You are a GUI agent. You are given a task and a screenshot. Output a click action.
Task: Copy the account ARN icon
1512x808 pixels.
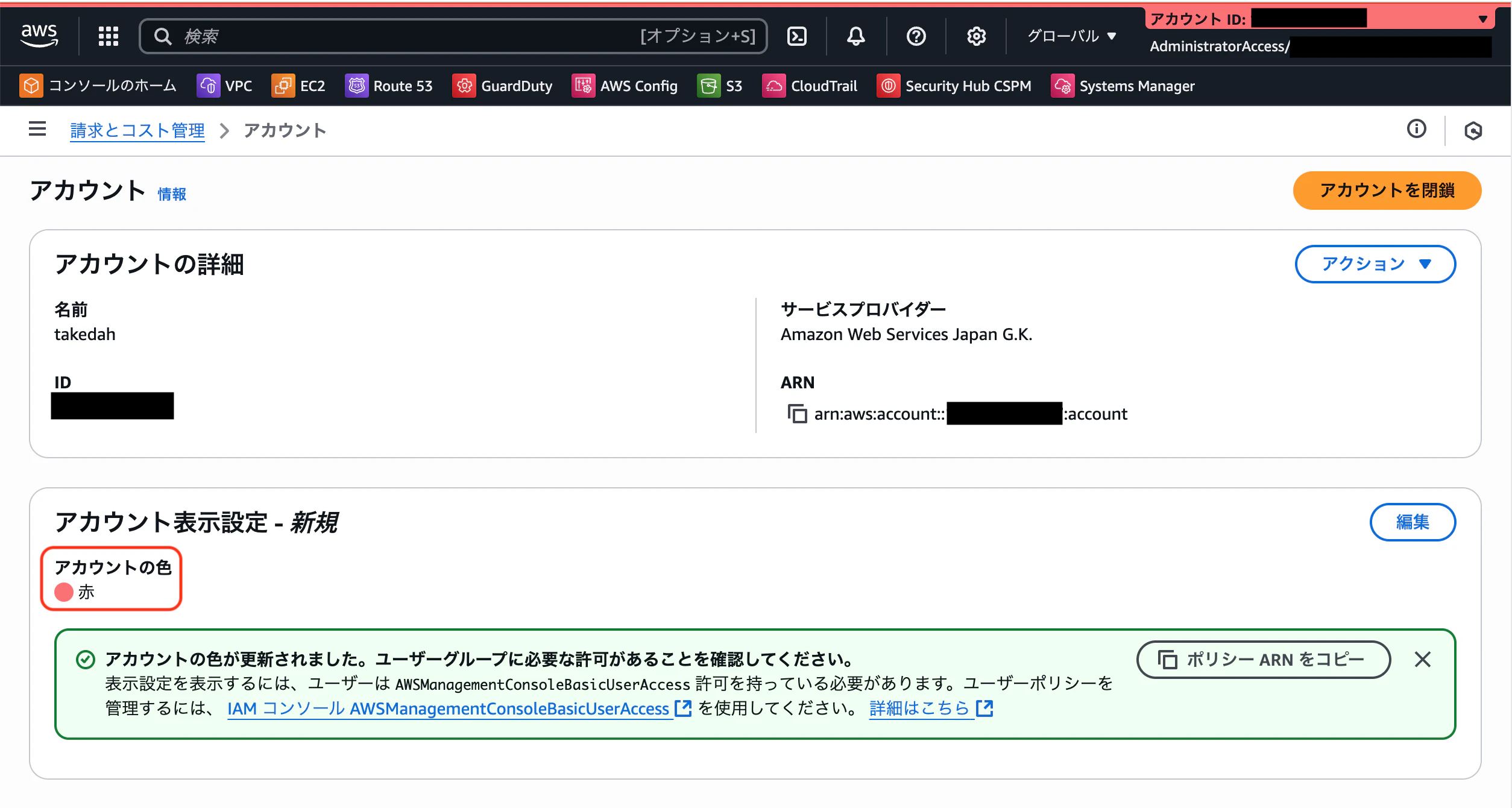797,414
